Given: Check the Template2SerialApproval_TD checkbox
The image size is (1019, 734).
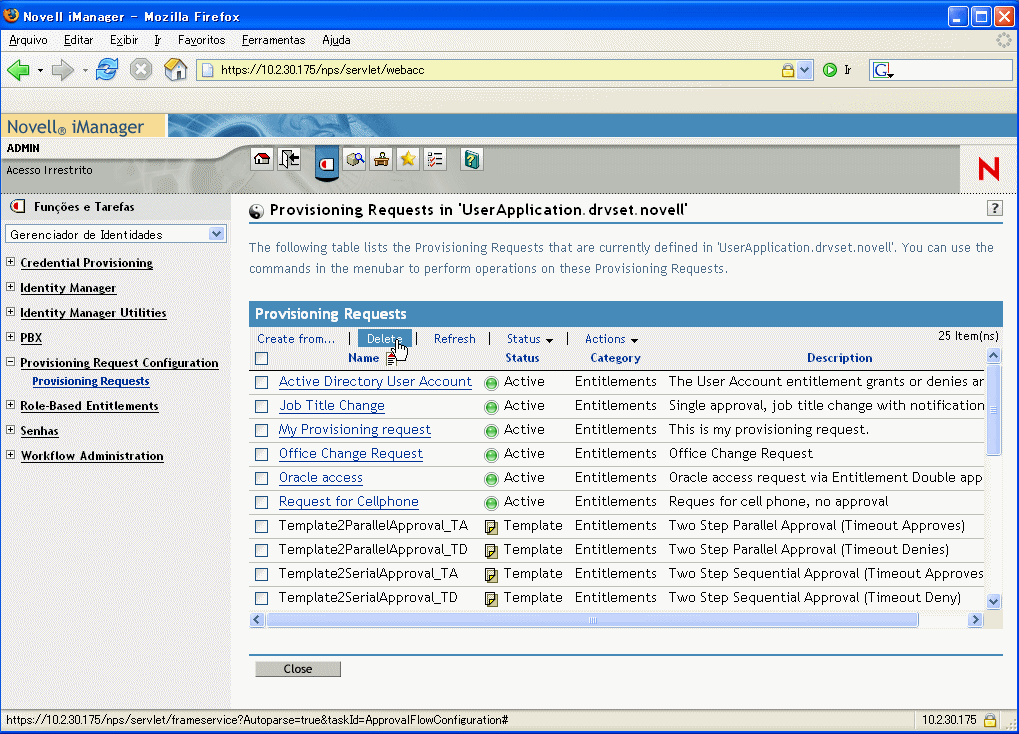Looking at the screenshot, I should pos(261,598).
